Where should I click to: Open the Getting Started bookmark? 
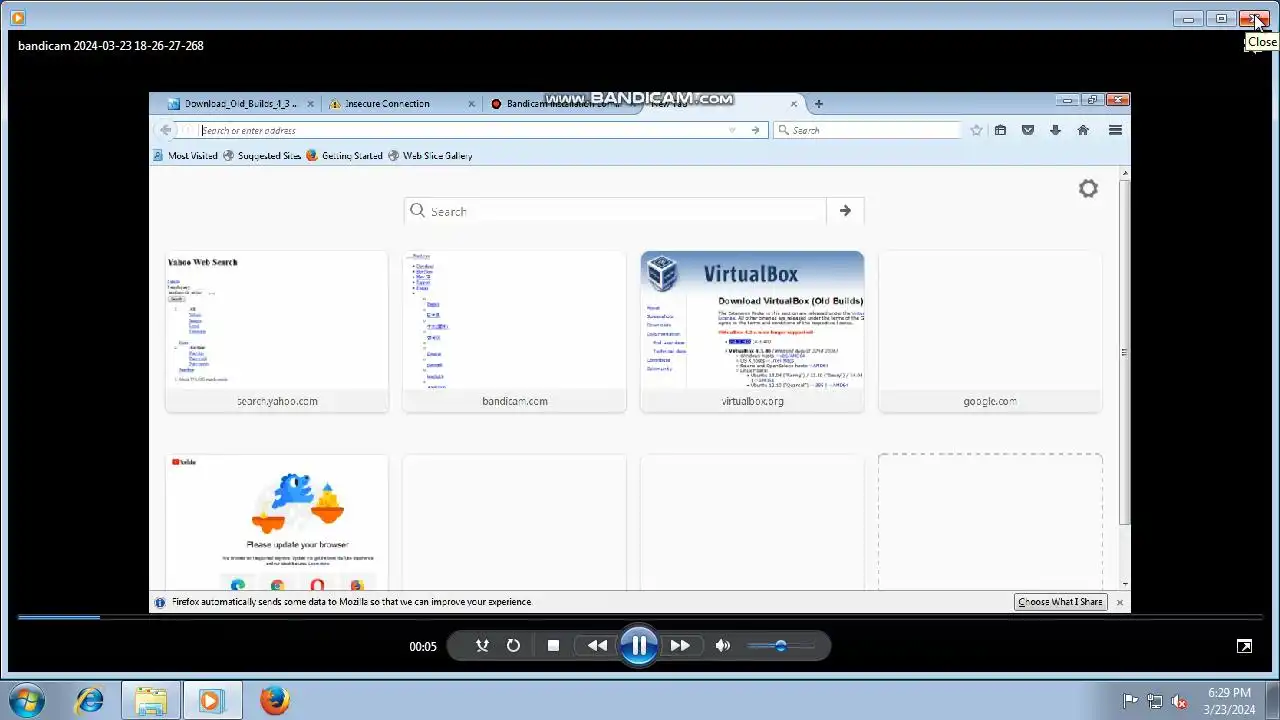pyautogui.click(x=345, y=156)
